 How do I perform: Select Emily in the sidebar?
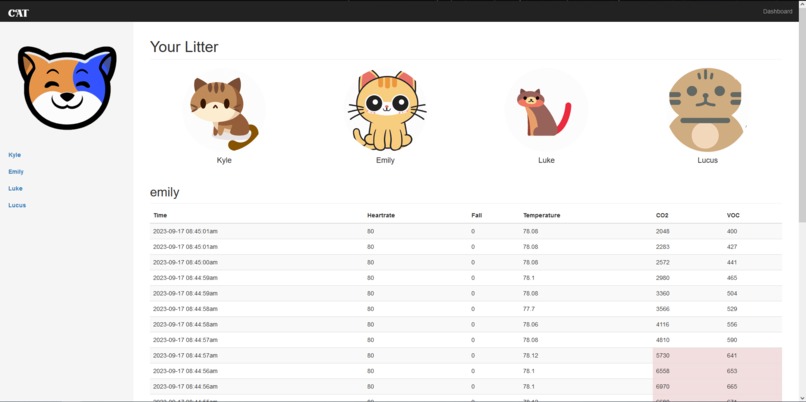pos(16,172)
